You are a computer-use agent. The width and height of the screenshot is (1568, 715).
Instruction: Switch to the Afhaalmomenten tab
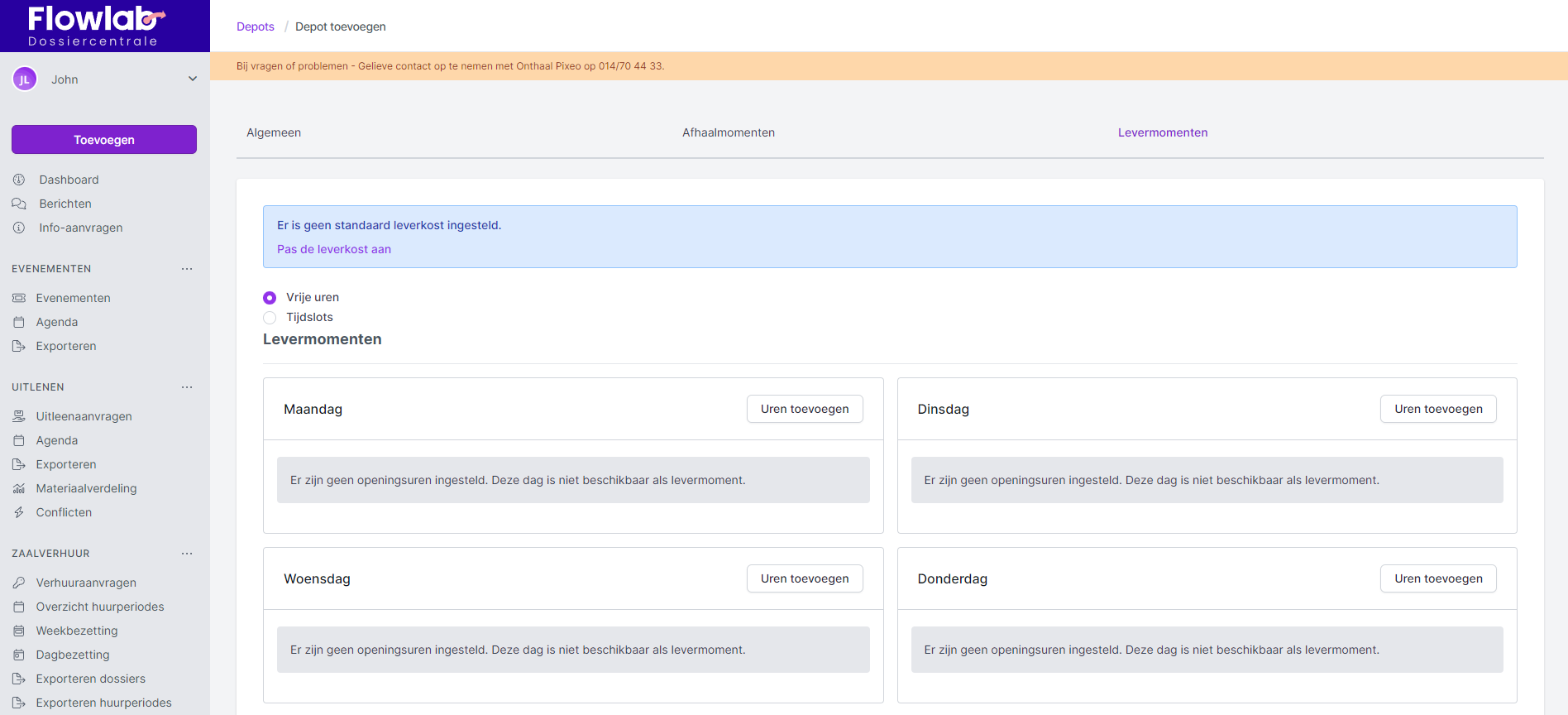729,132
